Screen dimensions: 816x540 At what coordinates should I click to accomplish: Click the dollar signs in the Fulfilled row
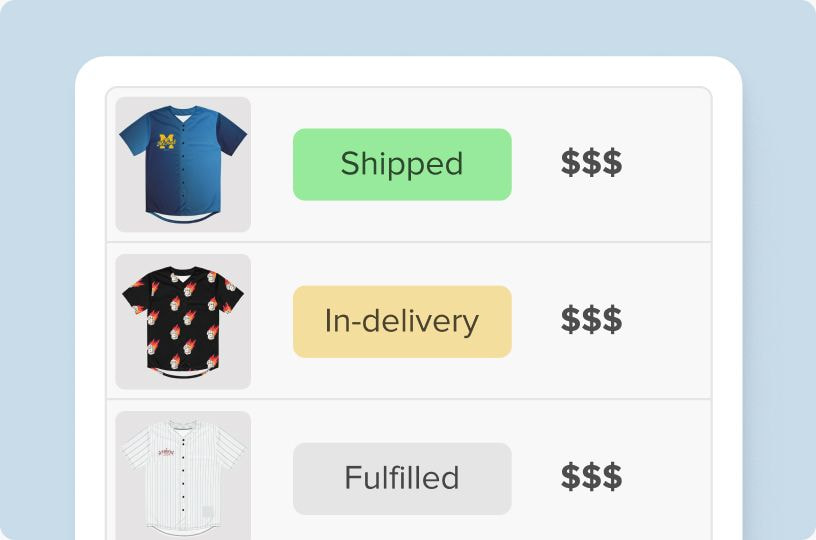(x=591, y=477)
